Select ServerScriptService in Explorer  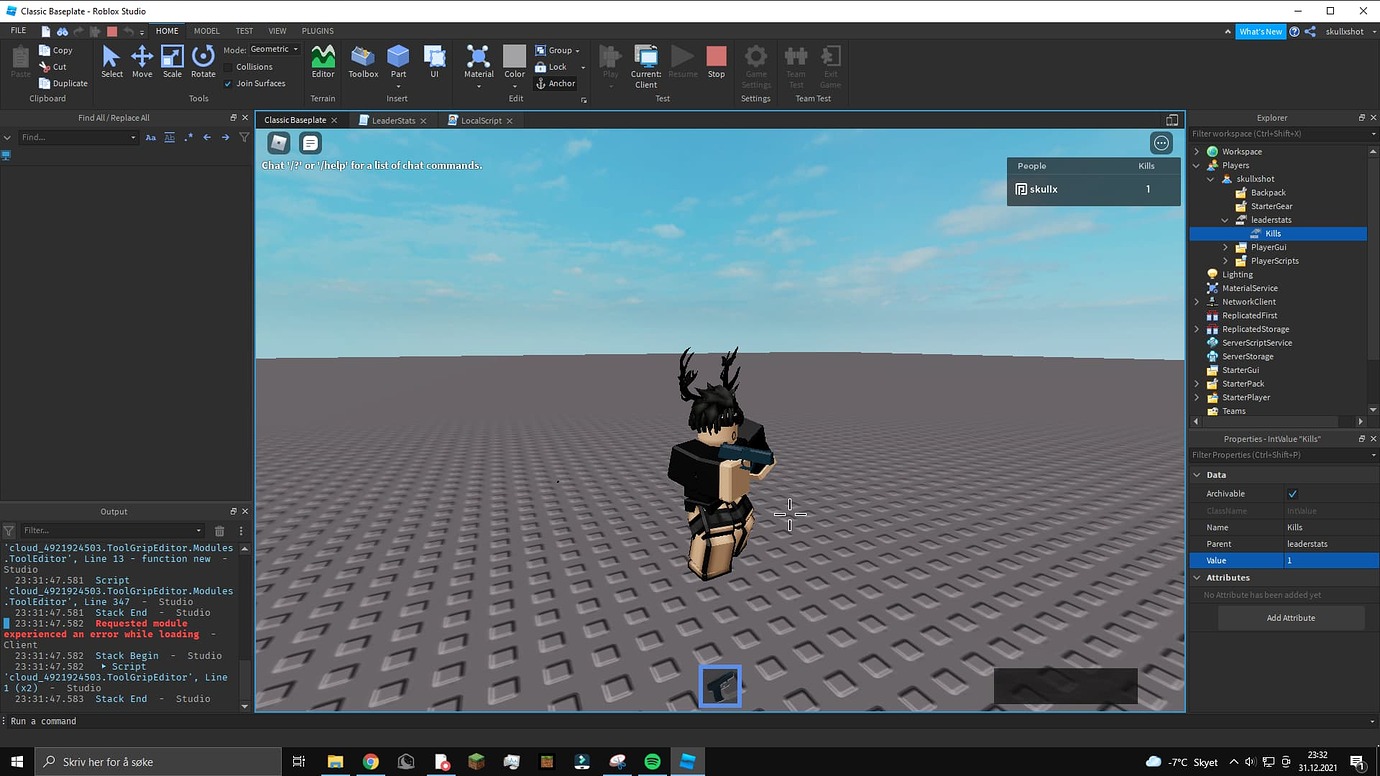point(1256,343)
